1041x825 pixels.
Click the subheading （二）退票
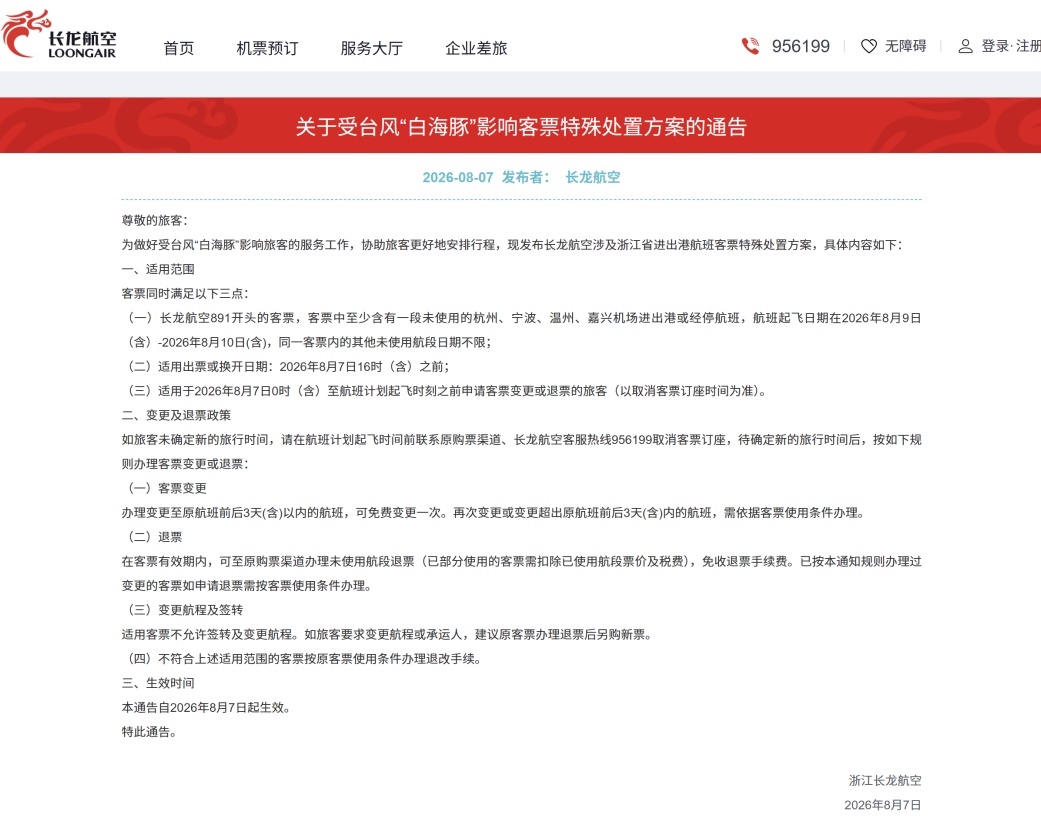point(154,537)
